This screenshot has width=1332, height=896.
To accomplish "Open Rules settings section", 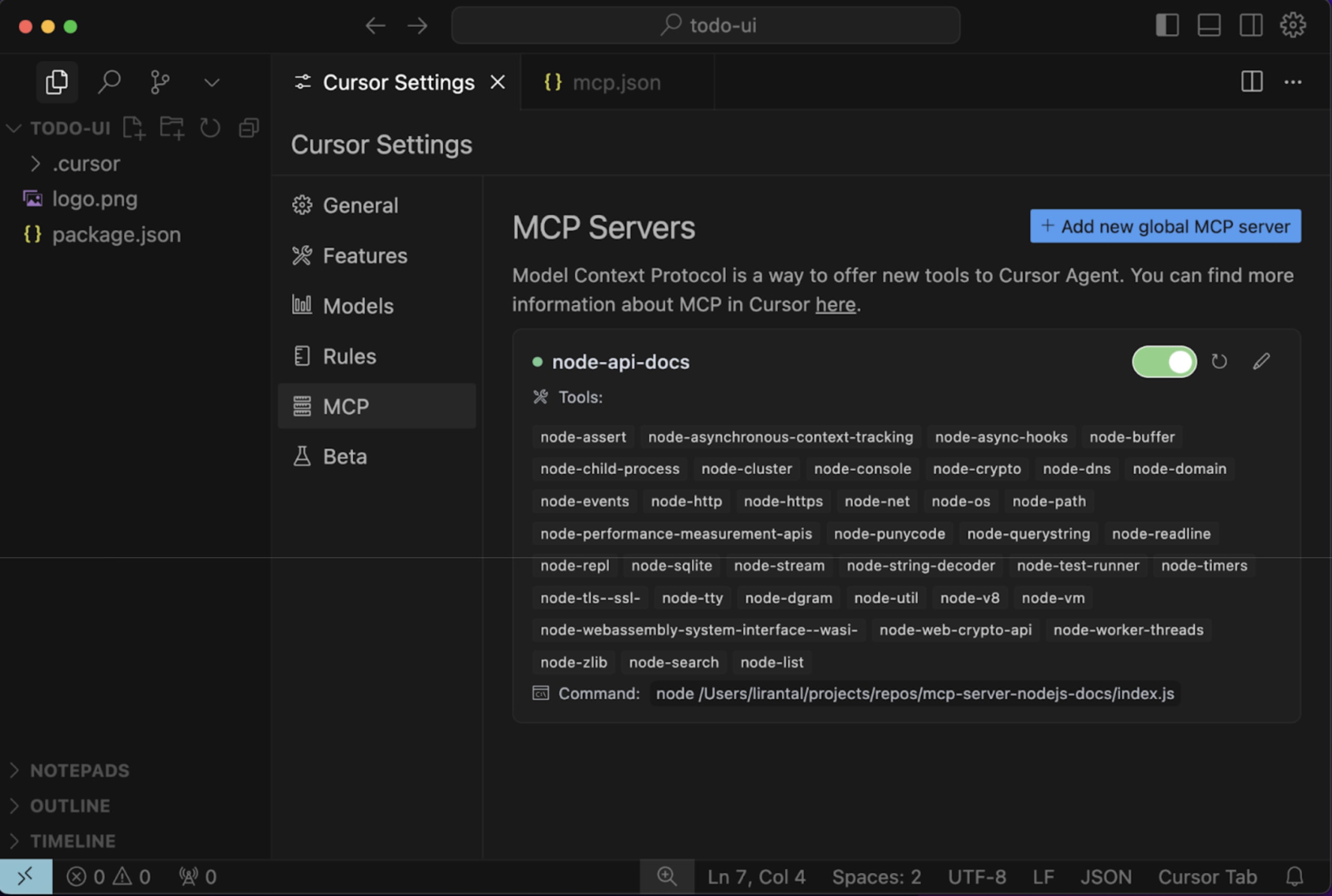I will click(x=377, y=356).
